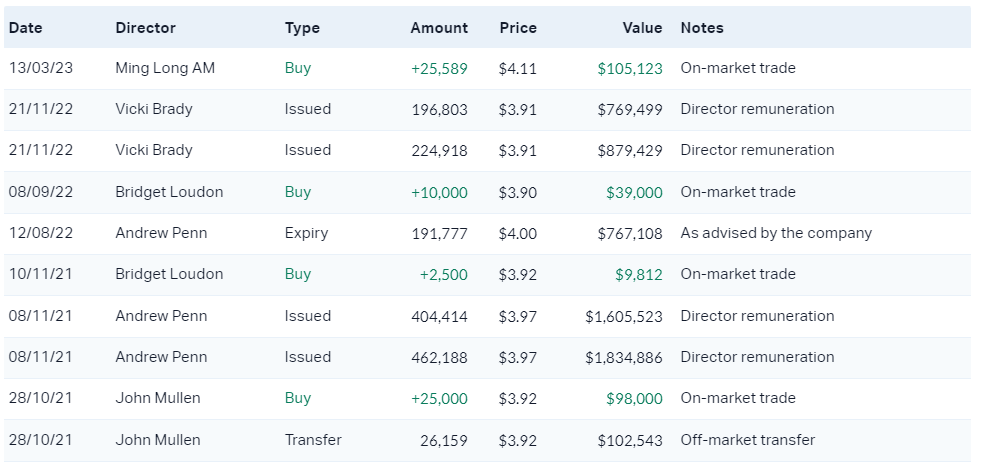Click the Price column header
Screen dimensions: 986x463
click(518, 28)
